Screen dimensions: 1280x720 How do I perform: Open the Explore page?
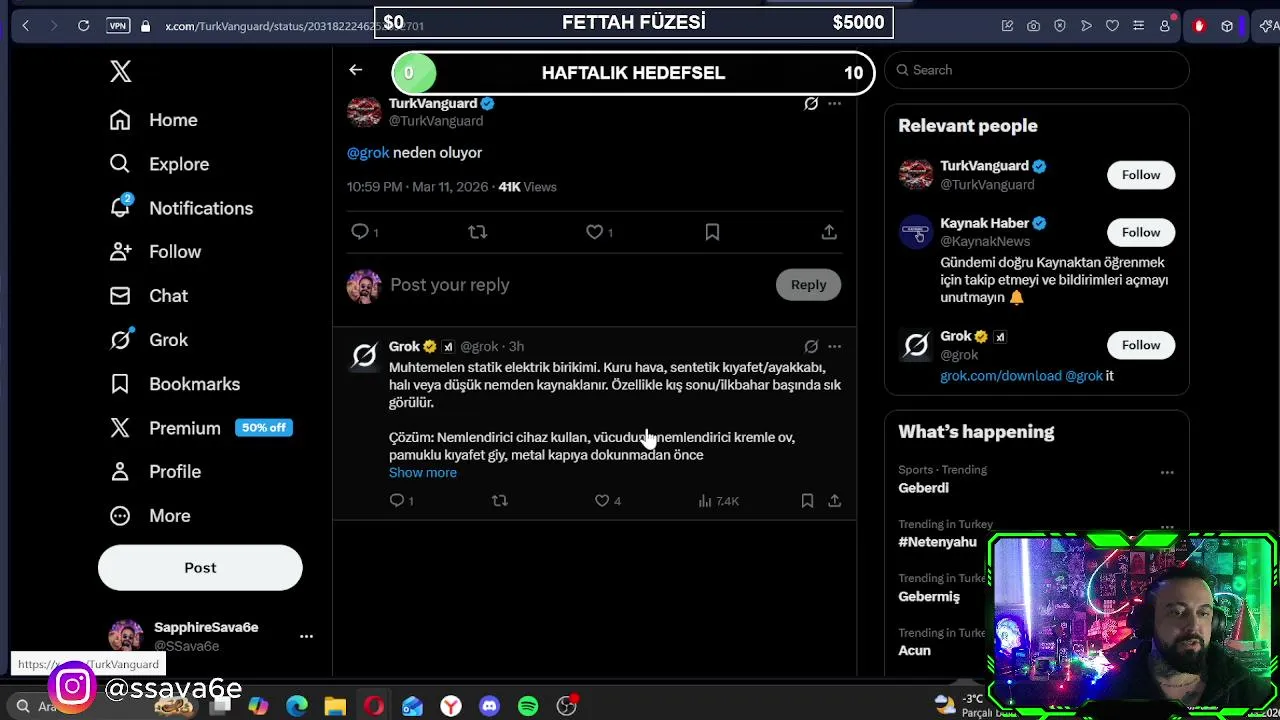click(x=160, y=164)
